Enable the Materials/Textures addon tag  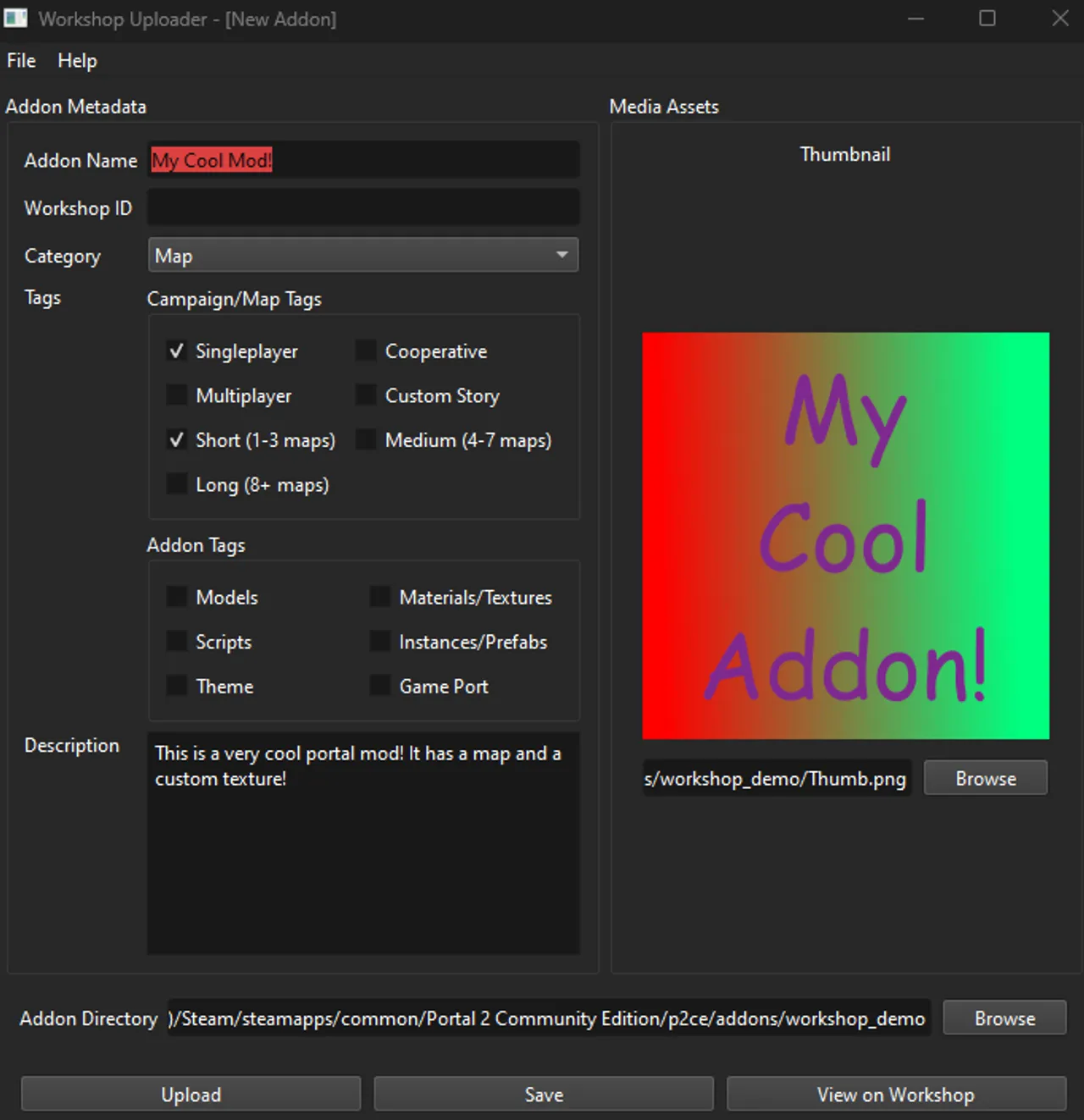[x=379, y=596]
